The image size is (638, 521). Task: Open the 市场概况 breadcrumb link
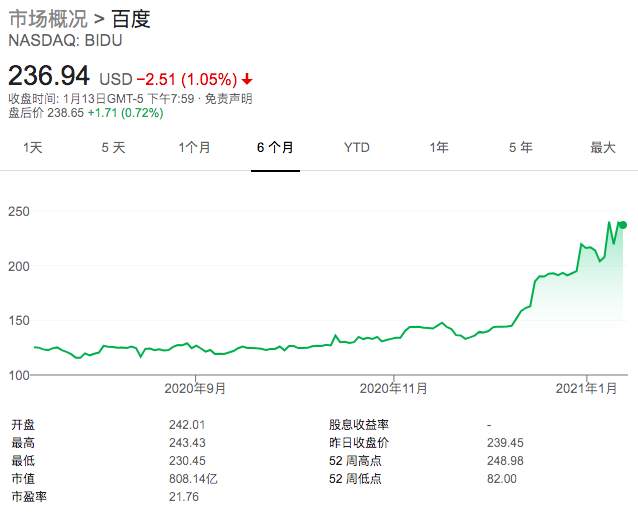[48, 19]
